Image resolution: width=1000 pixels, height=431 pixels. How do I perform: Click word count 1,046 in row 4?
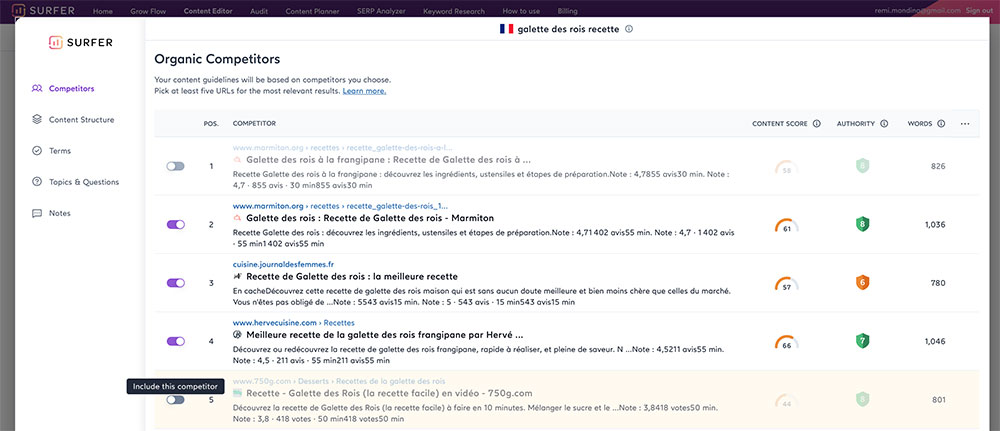(934, 341)
